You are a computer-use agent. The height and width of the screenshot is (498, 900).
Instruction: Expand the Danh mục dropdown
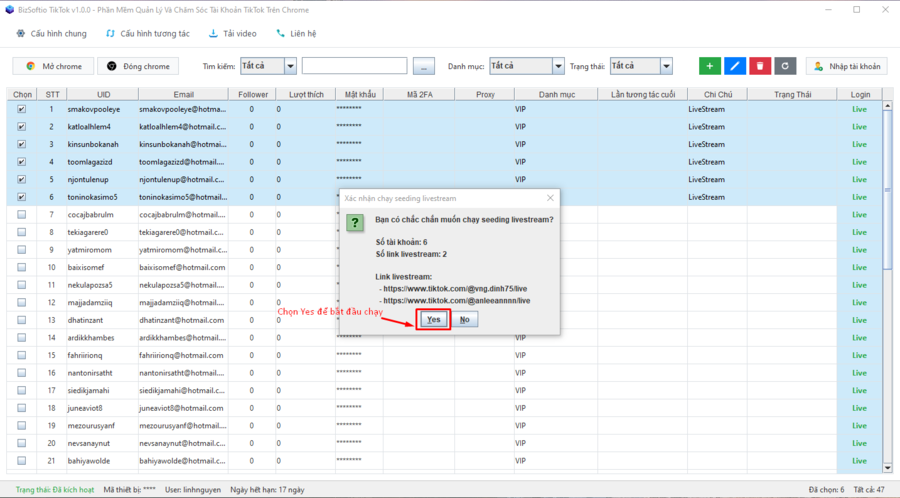558,66
